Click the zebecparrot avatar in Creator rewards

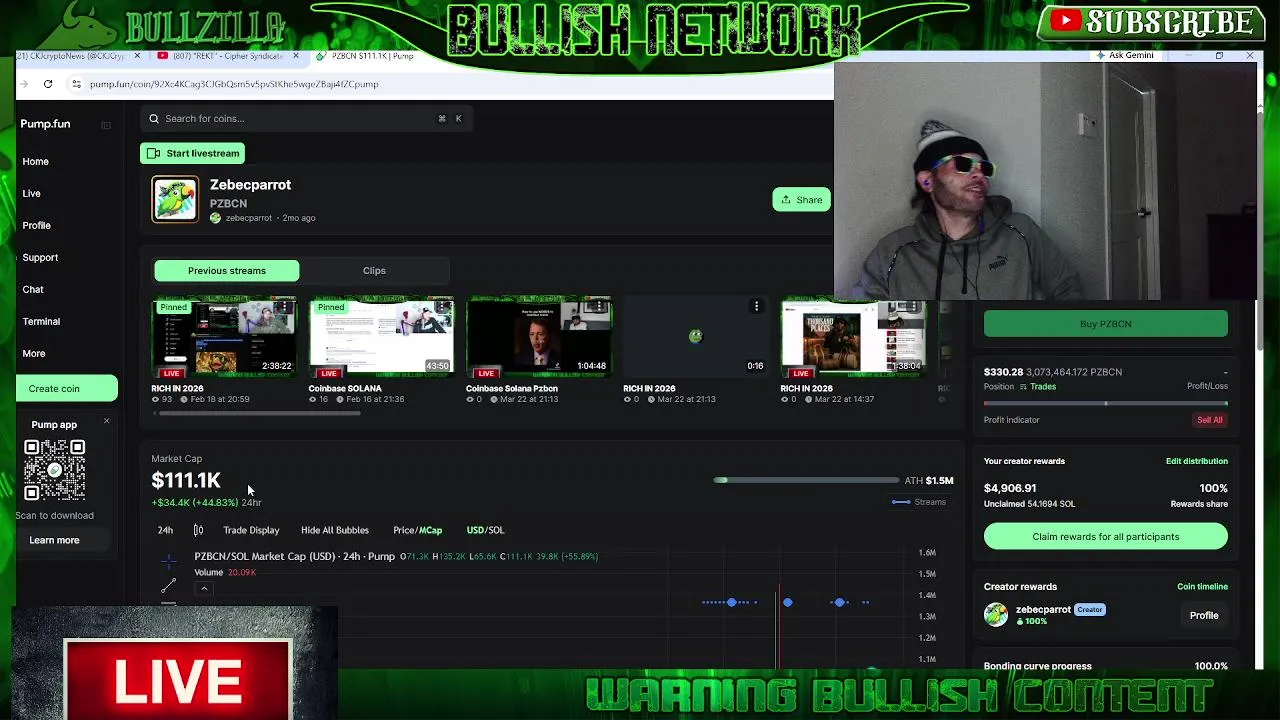996,615
